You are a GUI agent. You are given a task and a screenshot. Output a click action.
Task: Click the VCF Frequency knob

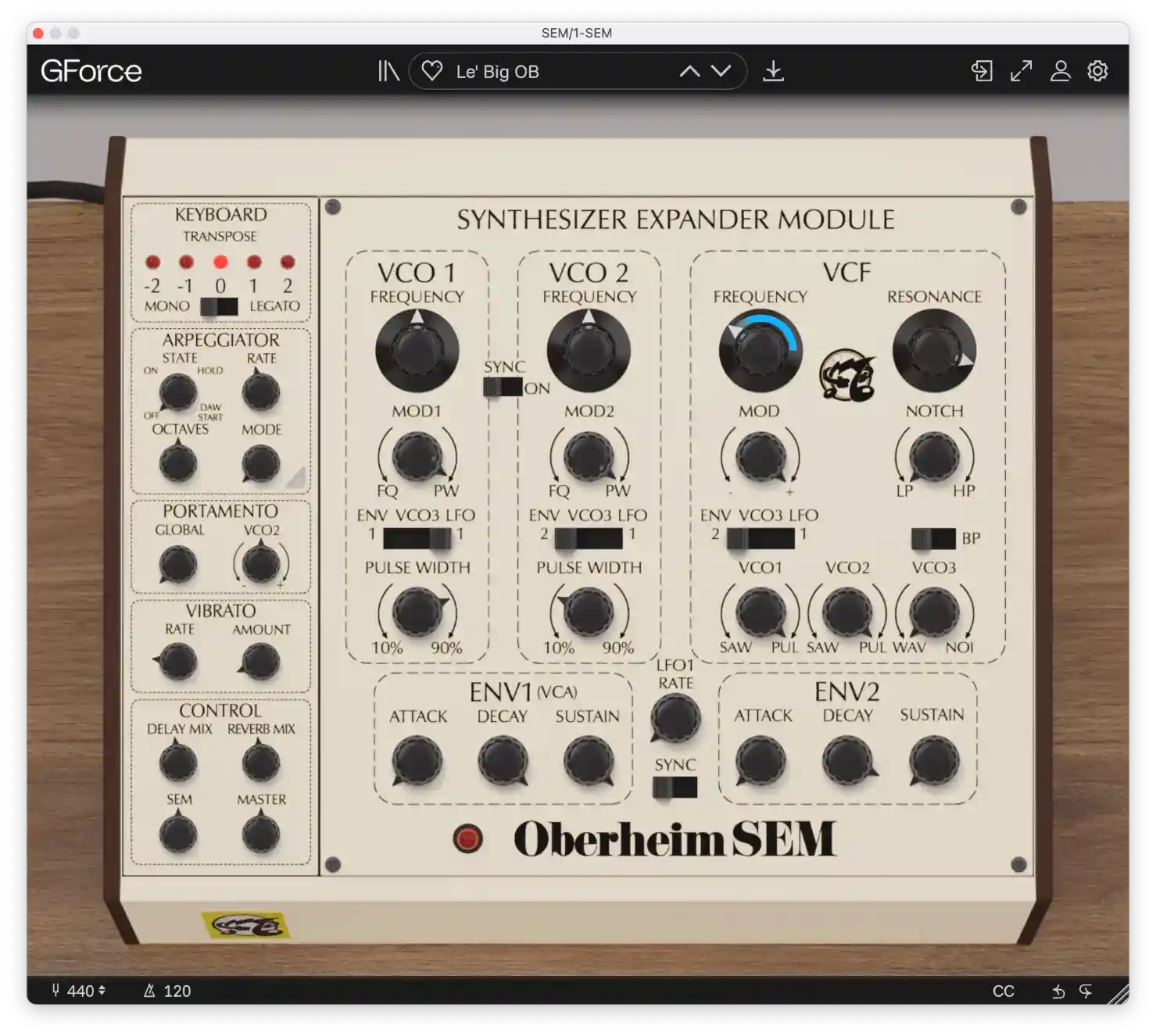point(761,351)
